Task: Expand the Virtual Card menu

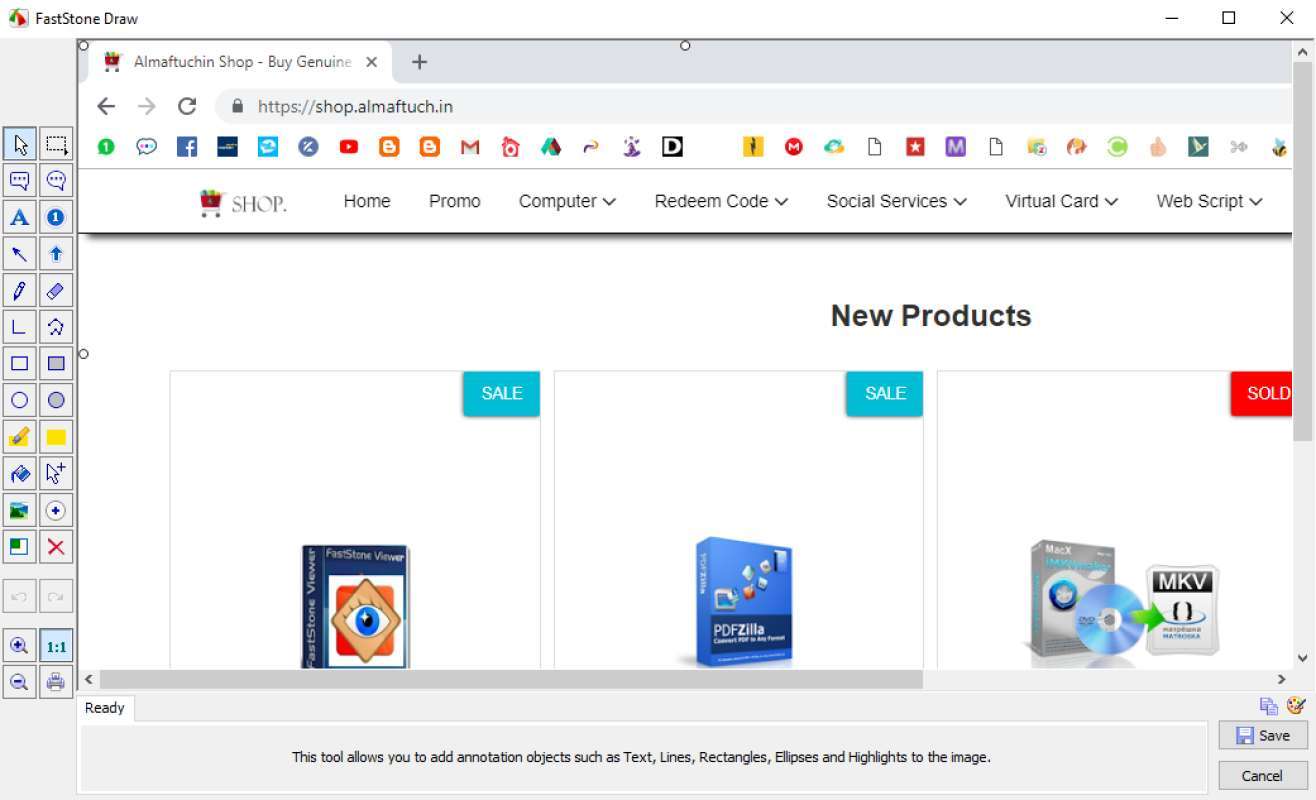Action: 1060,201
